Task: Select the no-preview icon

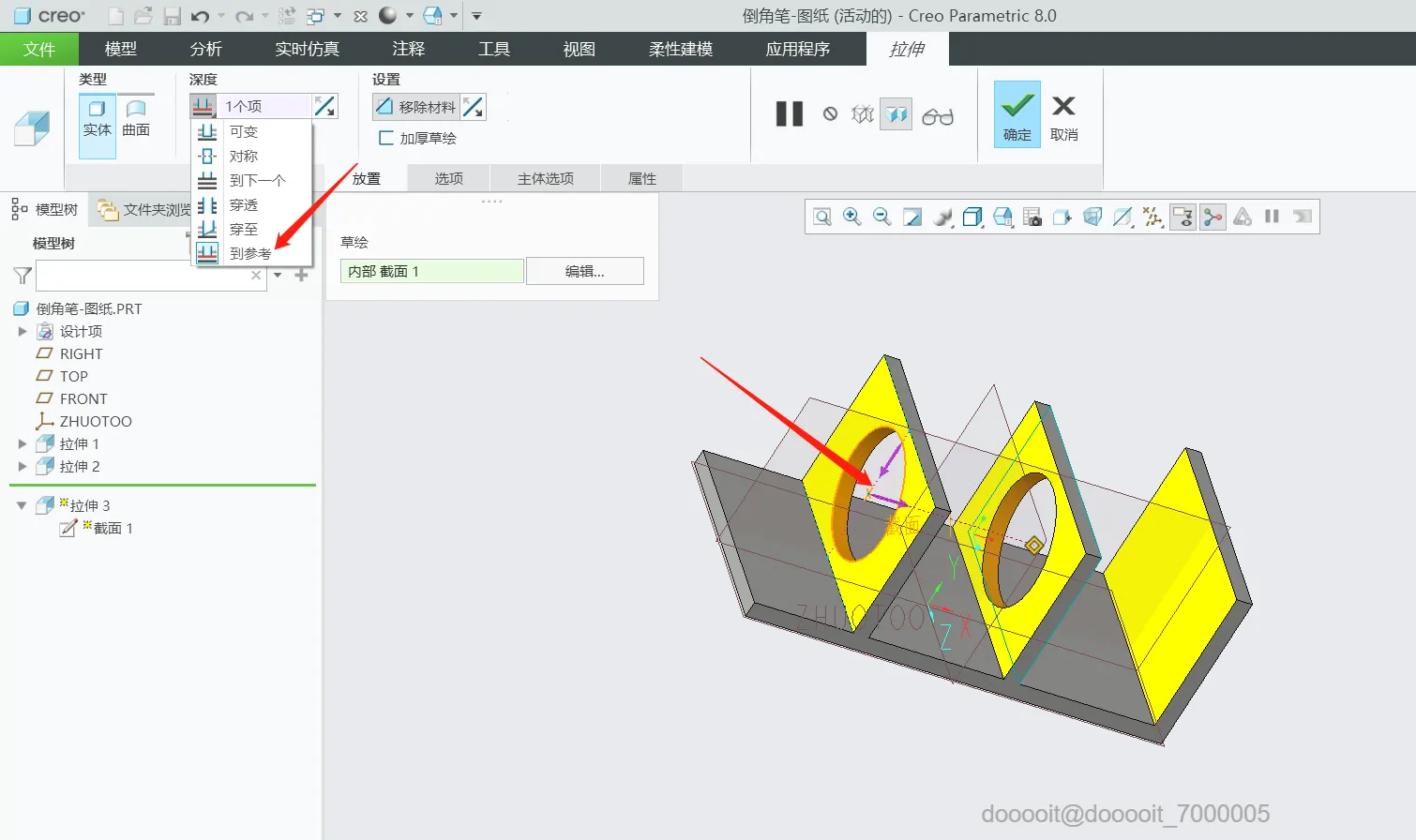Action: (830, 114)
